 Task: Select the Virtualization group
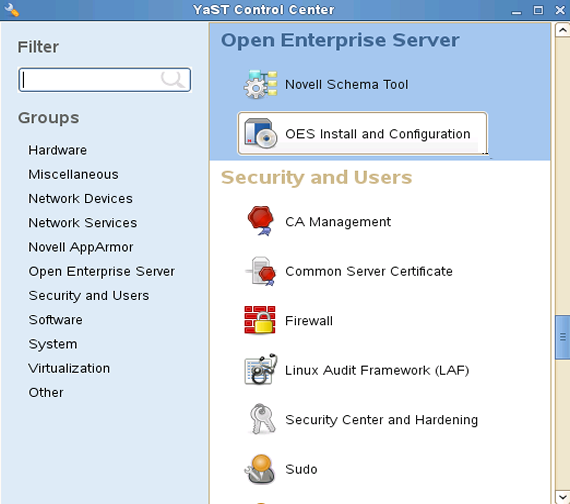pos(69,368)
